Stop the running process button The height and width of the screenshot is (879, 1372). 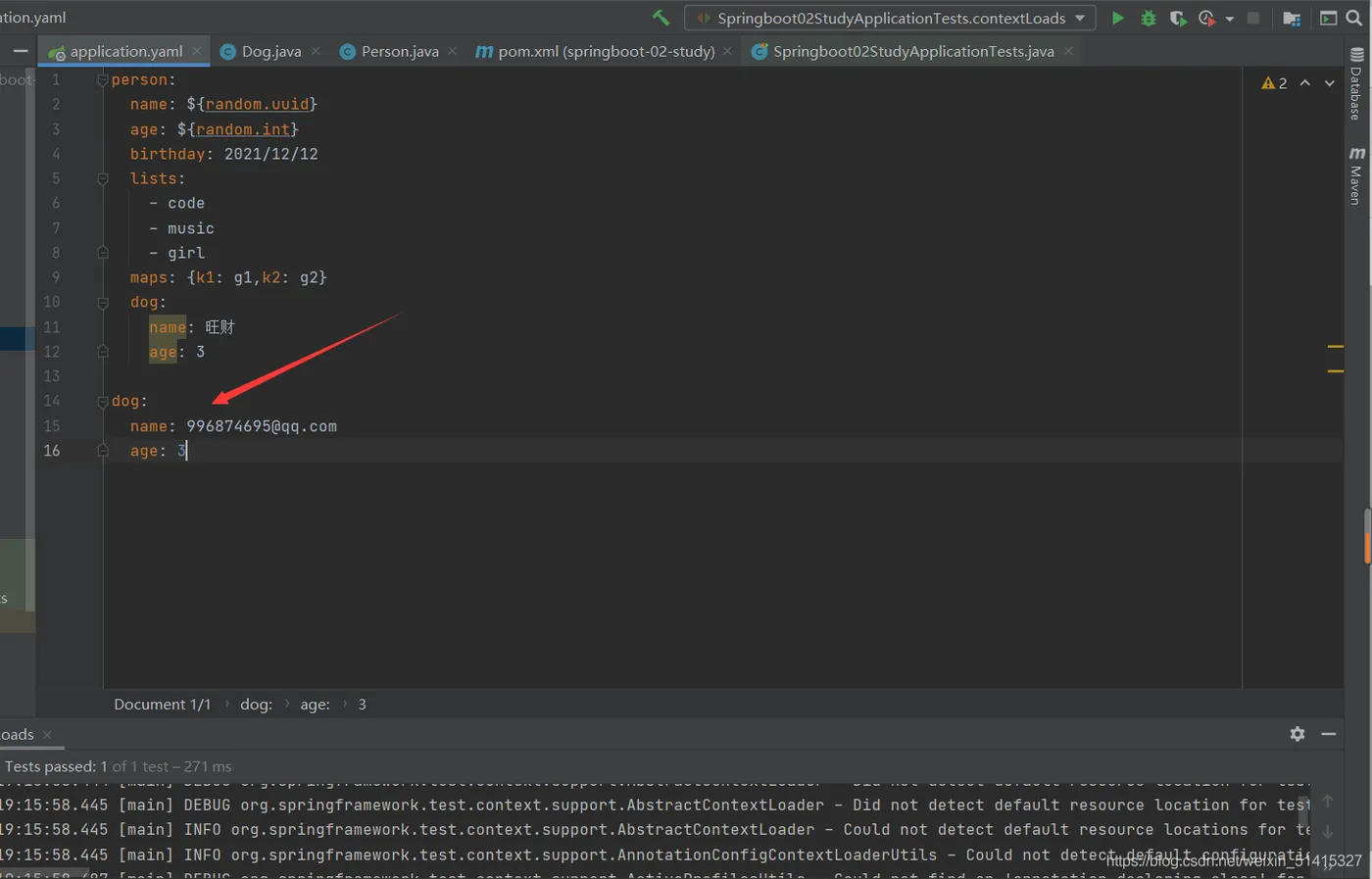click(1252, 18)
